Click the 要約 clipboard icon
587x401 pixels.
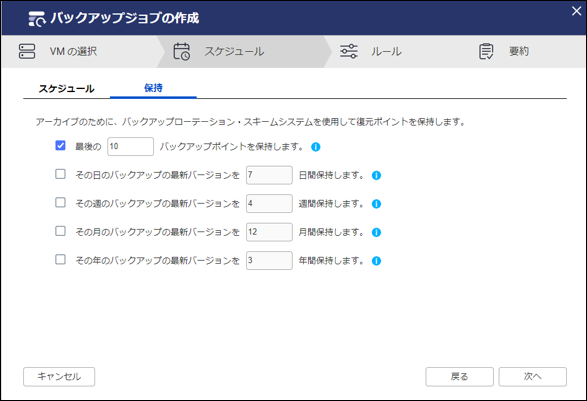point(486,51)
